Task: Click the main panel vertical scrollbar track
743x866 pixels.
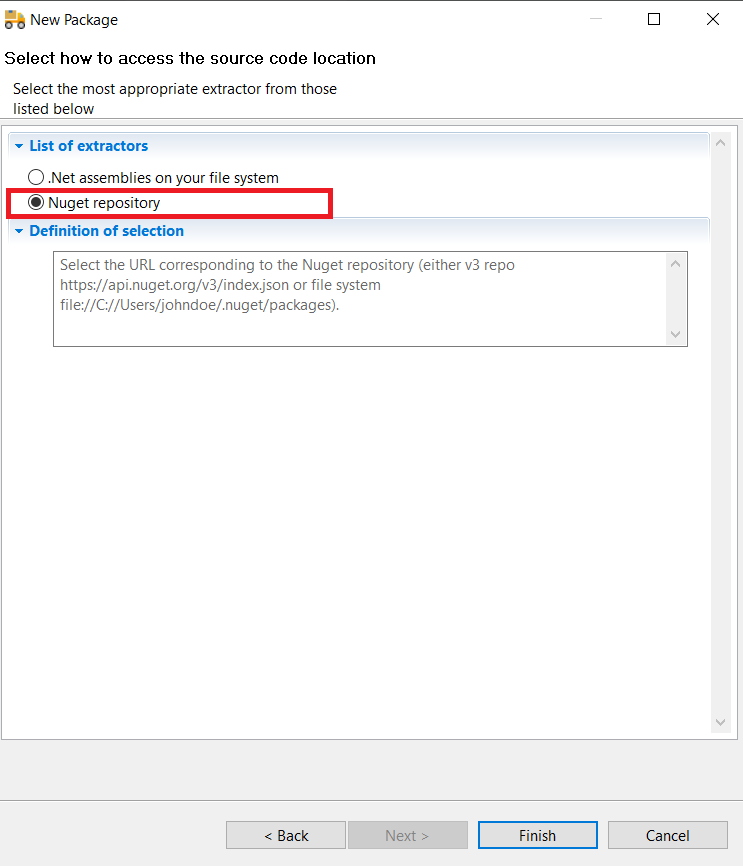Action: [720, 430]
